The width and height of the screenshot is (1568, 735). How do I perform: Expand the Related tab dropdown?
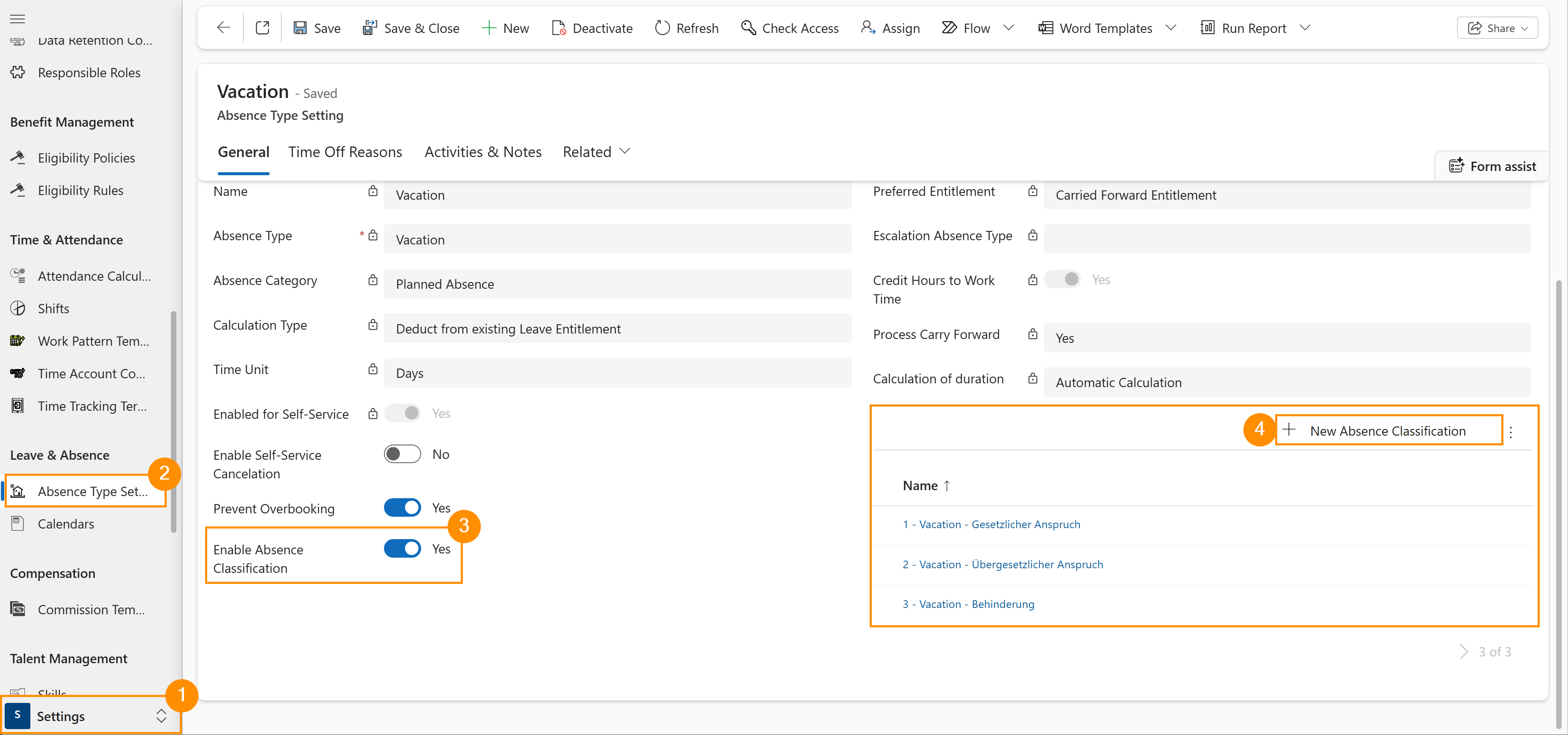pos(596,151)
